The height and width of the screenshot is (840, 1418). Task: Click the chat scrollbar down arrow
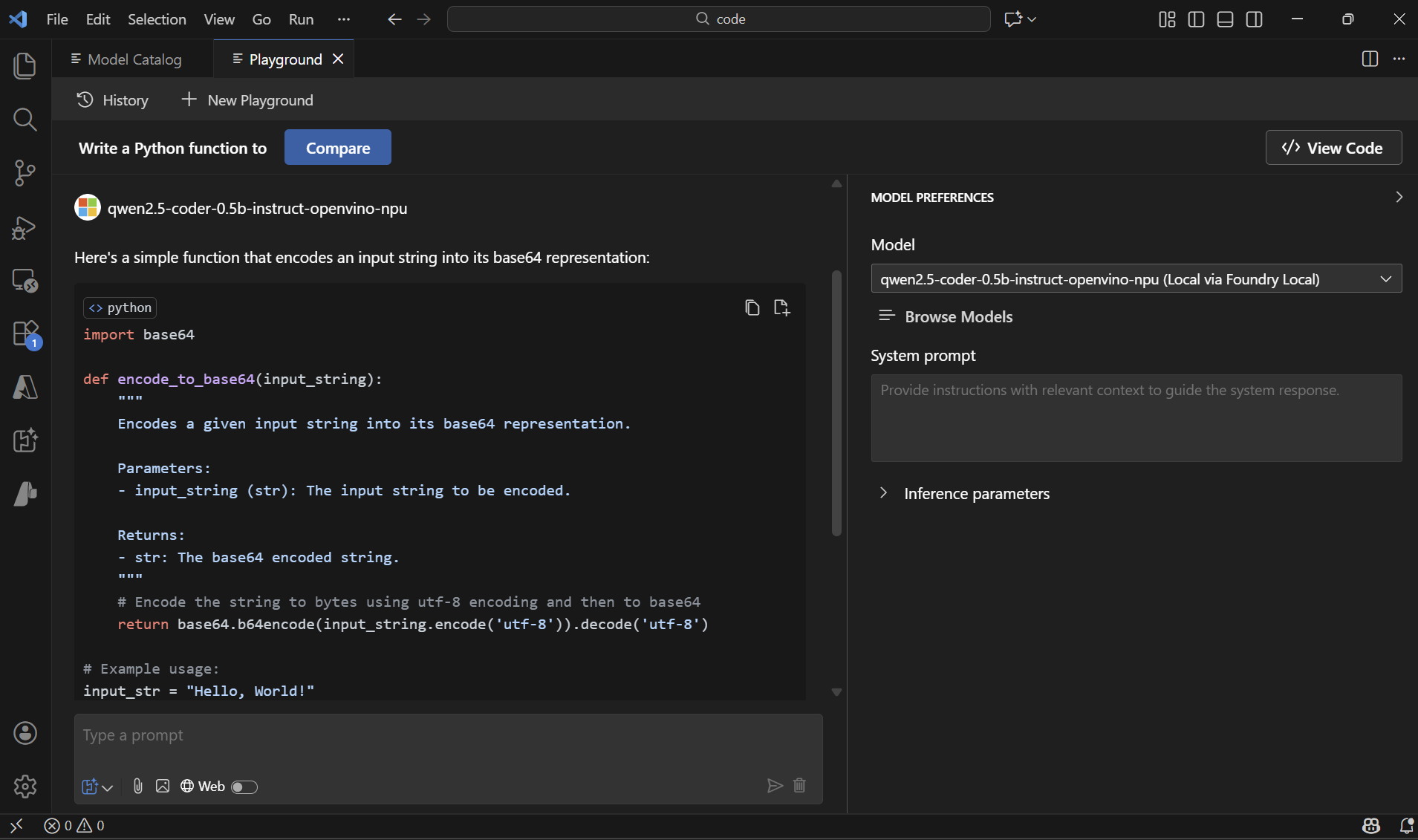[836, 691]
